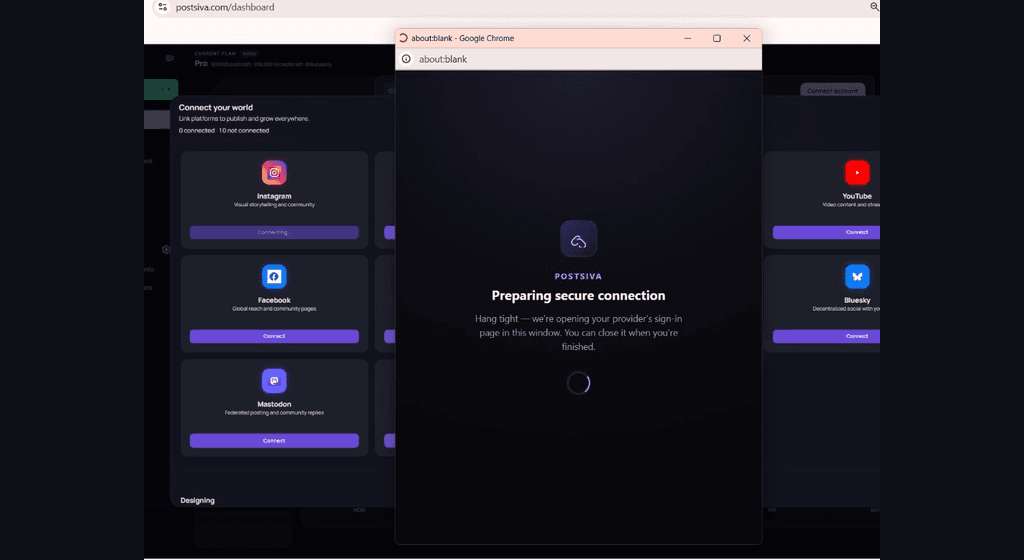Click the green button in dashboard sidebar
Screen dimensions: 1024x560
pyautogui.click(x=161, y=89)
